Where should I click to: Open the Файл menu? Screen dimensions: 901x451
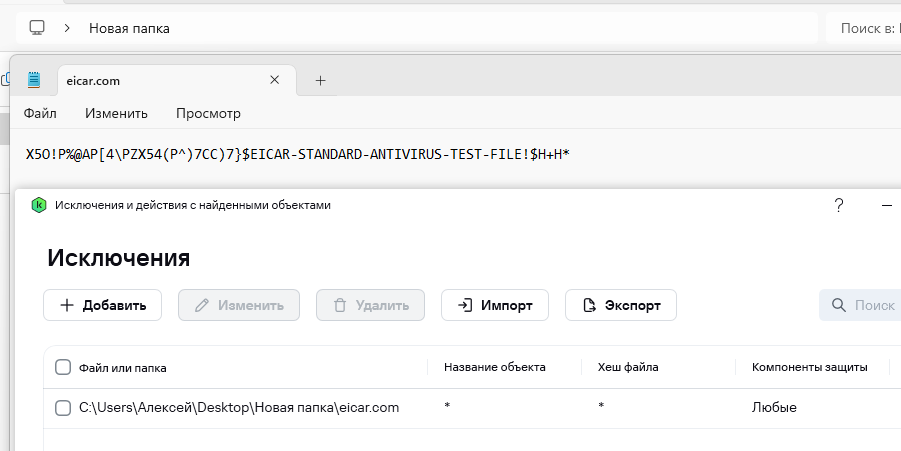click(x=40, y=113)
